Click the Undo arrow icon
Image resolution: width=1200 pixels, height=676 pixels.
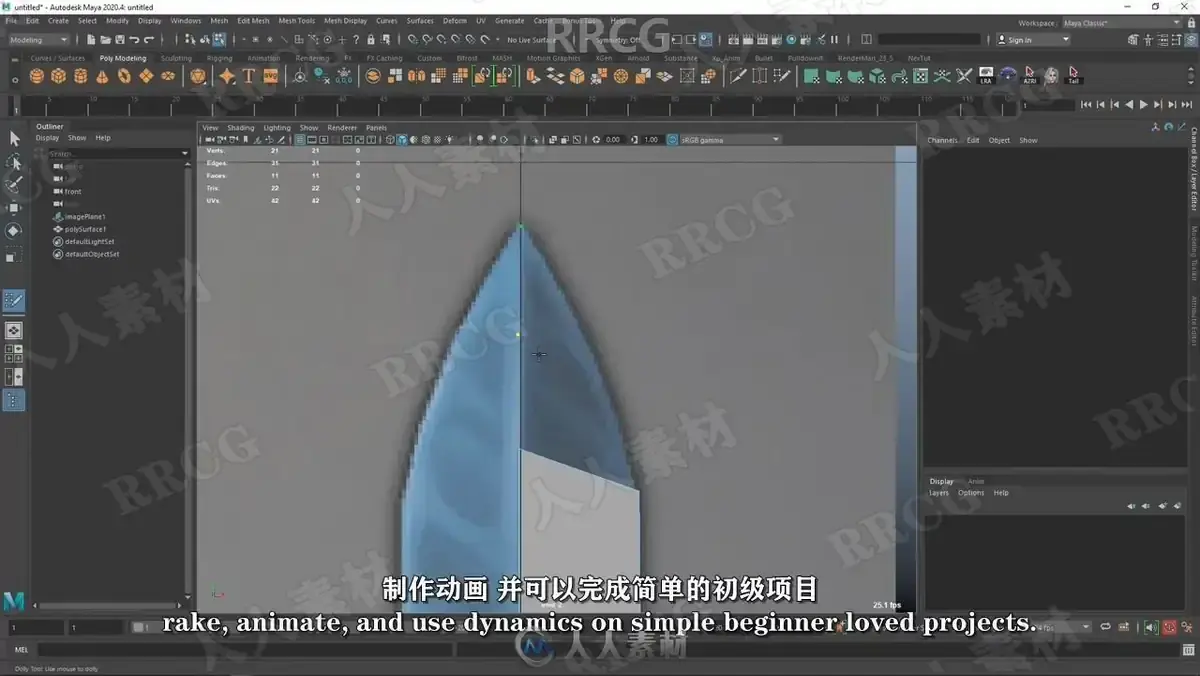135,40
